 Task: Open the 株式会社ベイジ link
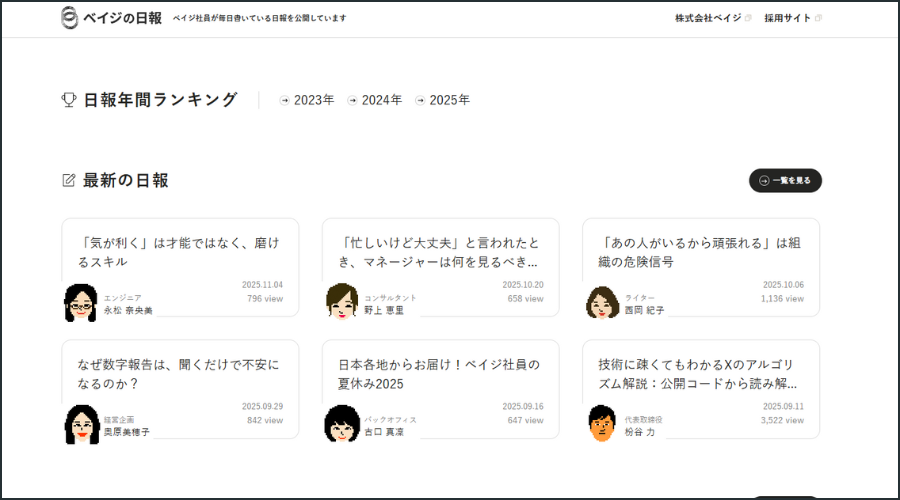click(708, 18)
